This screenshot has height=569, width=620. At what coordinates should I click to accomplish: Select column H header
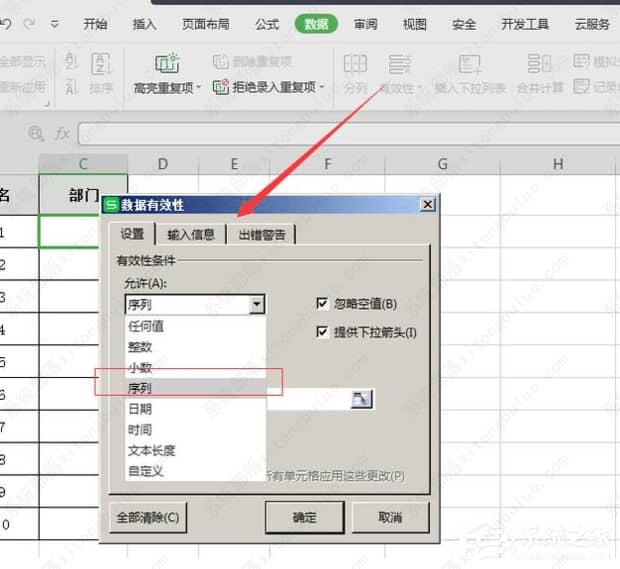click(x=558, y=164)
